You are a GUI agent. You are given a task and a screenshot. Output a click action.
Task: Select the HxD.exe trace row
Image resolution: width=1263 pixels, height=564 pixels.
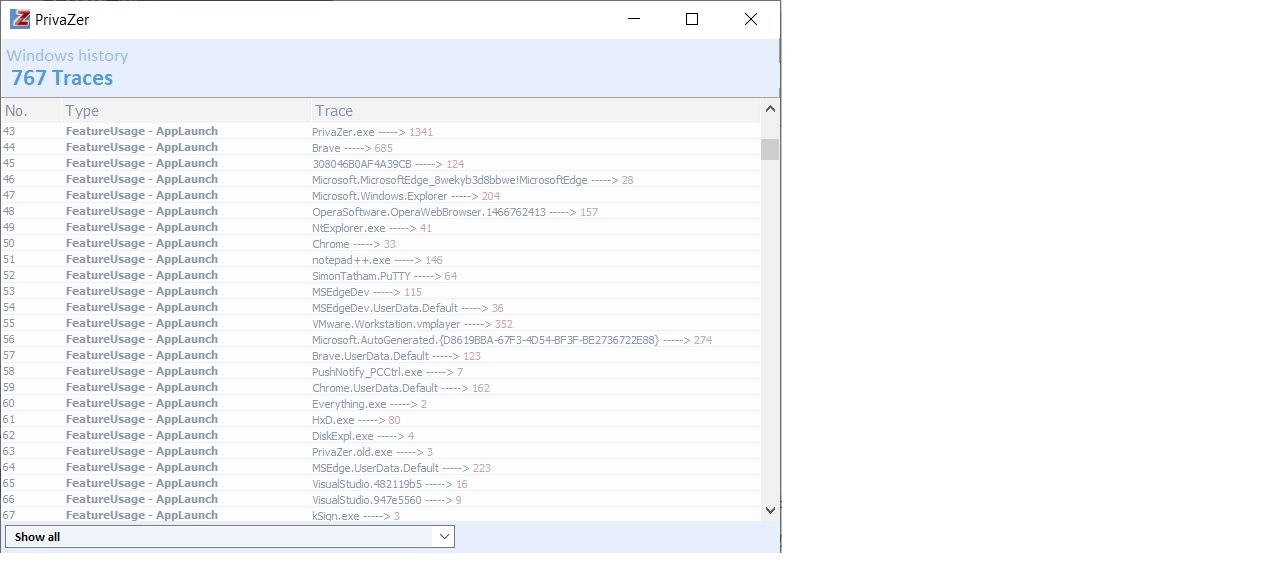click(x=356, y=420)
